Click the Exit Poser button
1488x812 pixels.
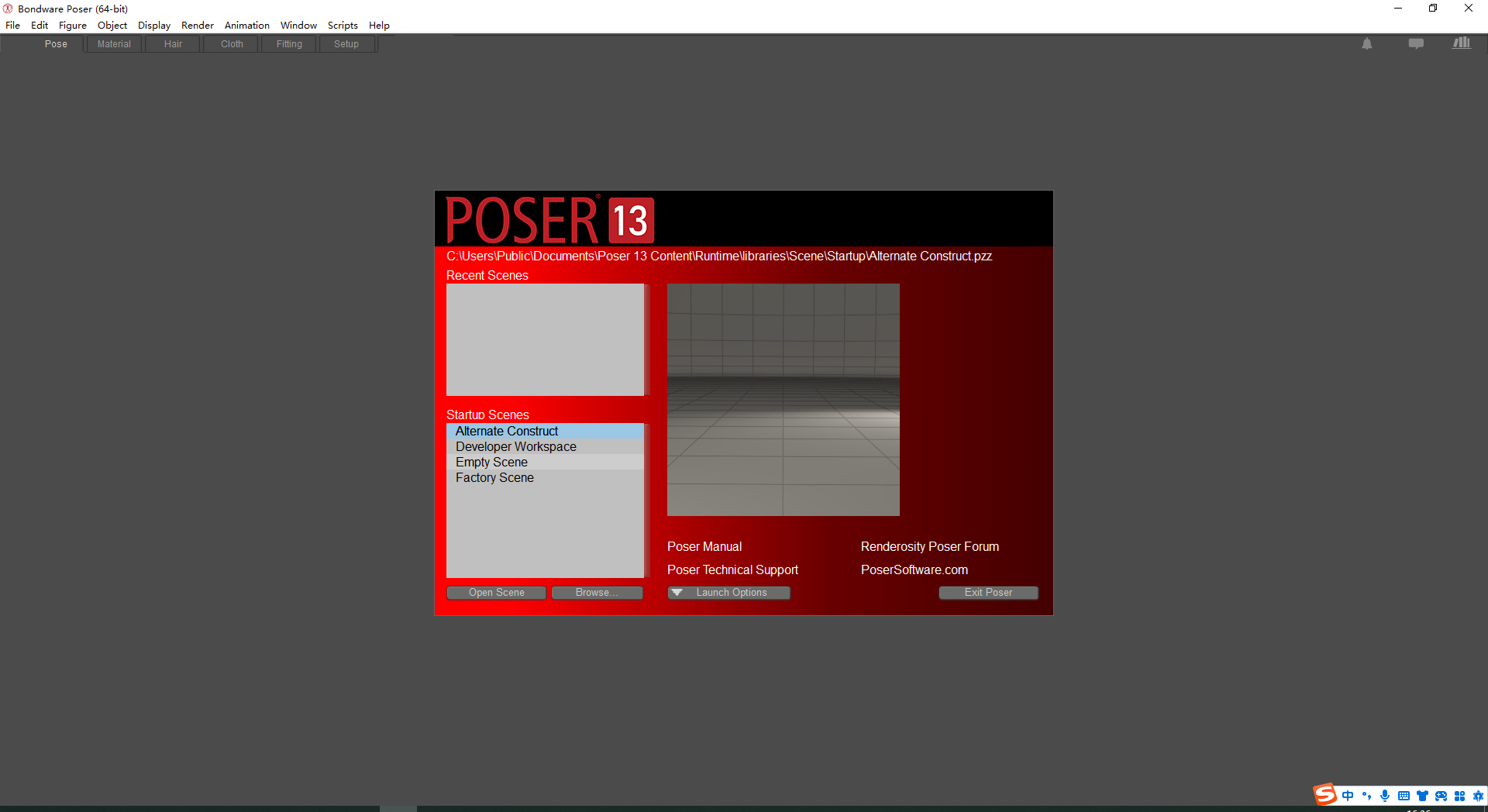coord(988,592)
